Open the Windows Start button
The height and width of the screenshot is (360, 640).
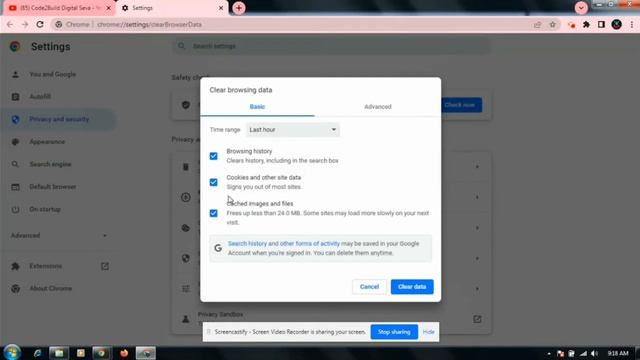click(x=12, y=352)
